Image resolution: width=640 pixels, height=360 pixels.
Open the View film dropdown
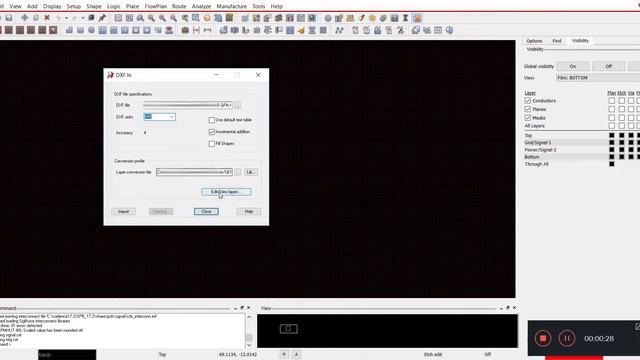[x=598, y=78]
